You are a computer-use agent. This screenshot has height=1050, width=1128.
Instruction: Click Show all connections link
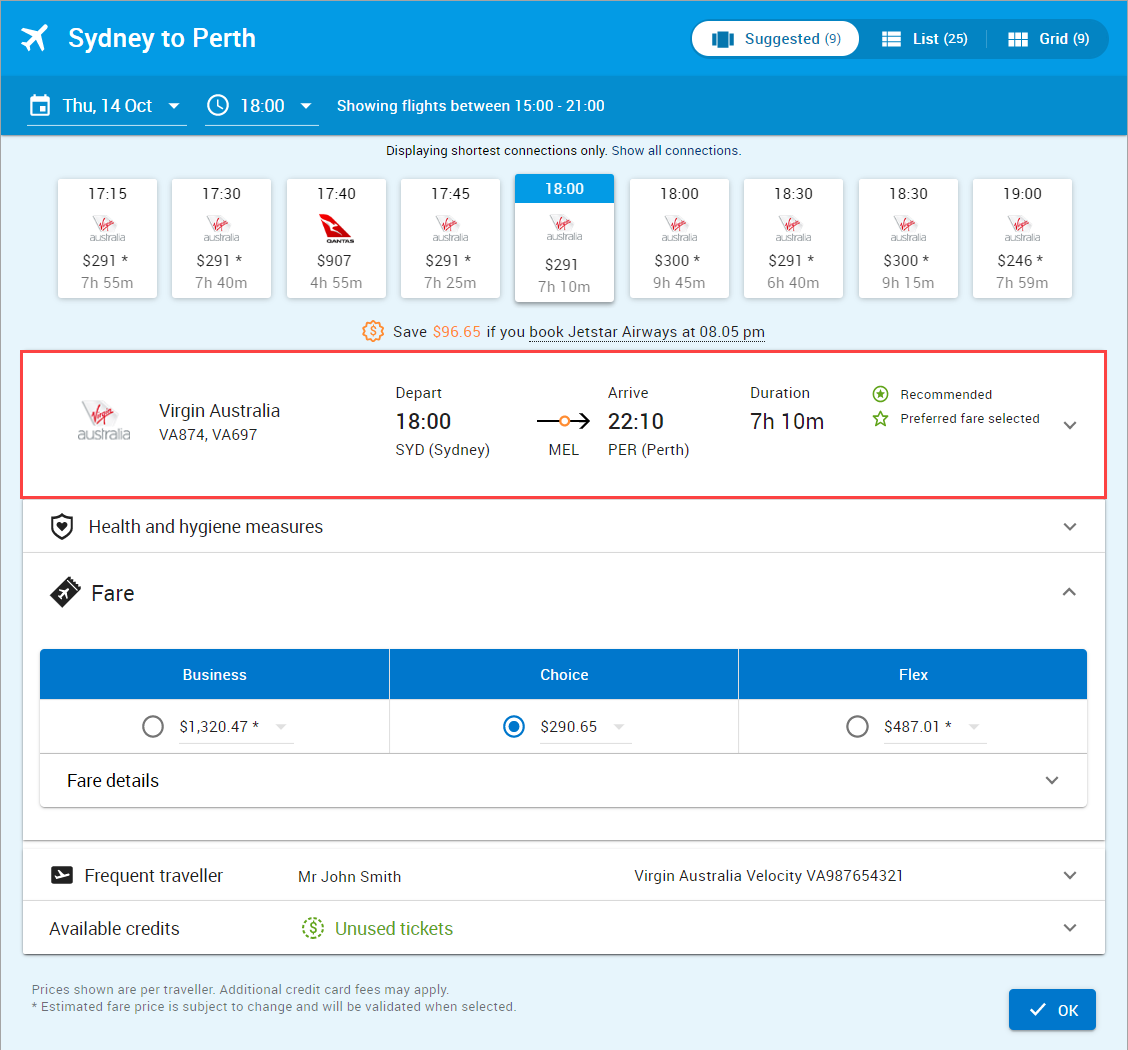[676, 150]
